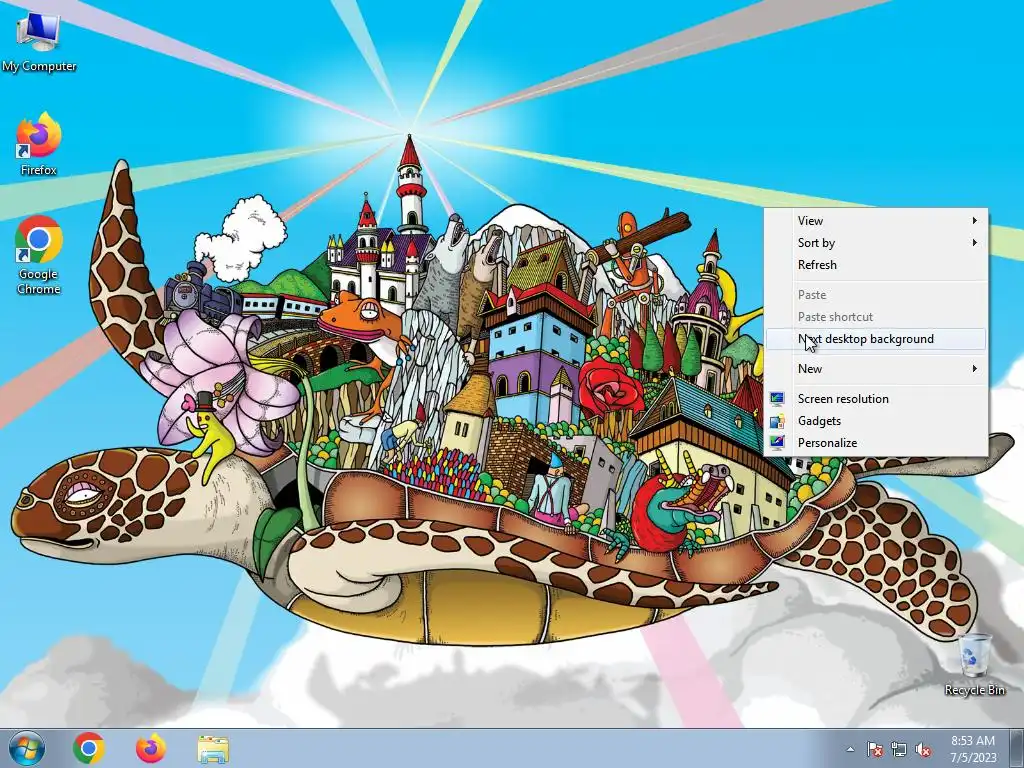The image size is (1024, 768).
Task: Click the greyed Paste menu entry
Action: (x=875, y=295)
